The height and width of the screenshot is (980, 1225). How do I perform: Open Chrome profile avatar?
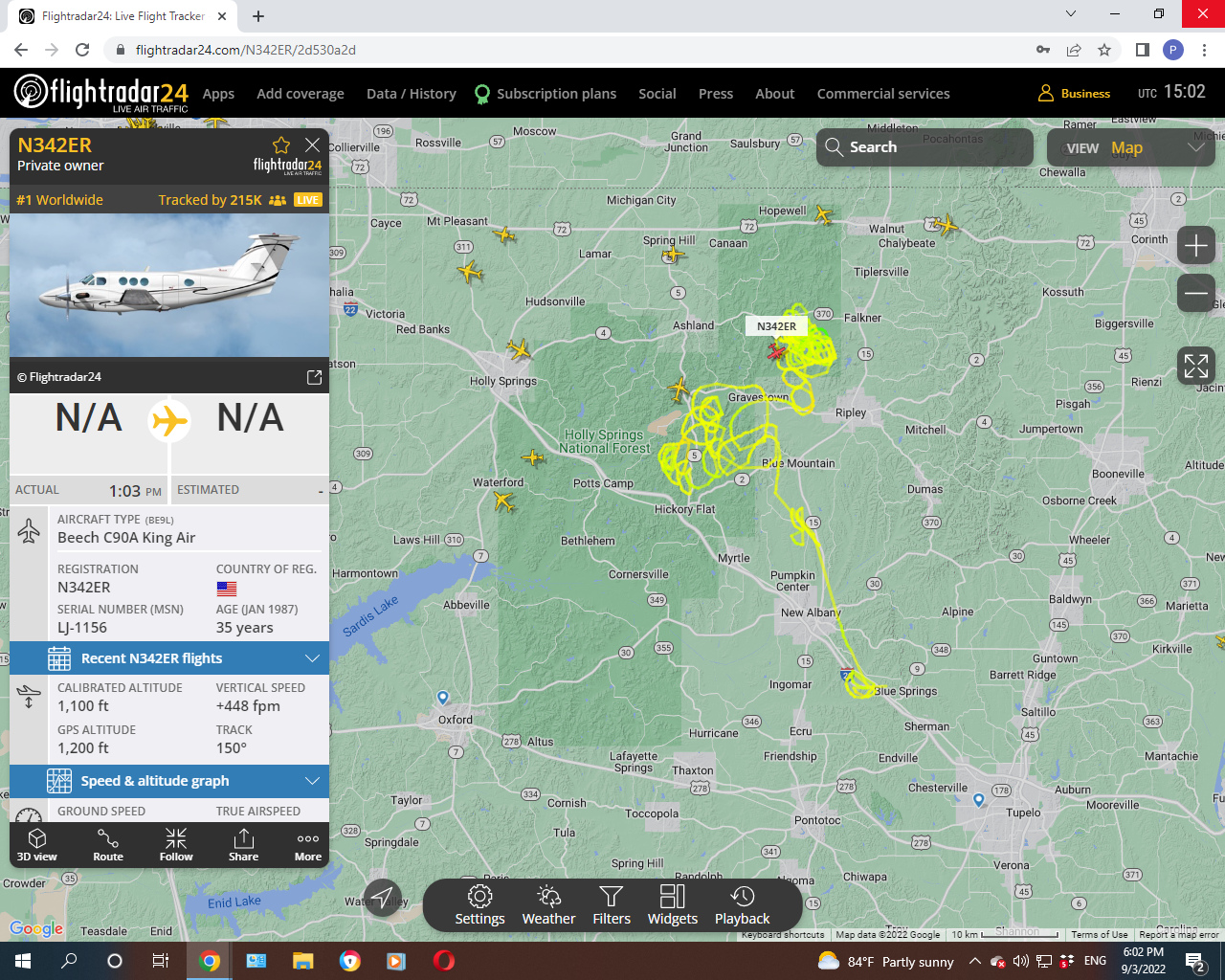tap(1173, 50)
